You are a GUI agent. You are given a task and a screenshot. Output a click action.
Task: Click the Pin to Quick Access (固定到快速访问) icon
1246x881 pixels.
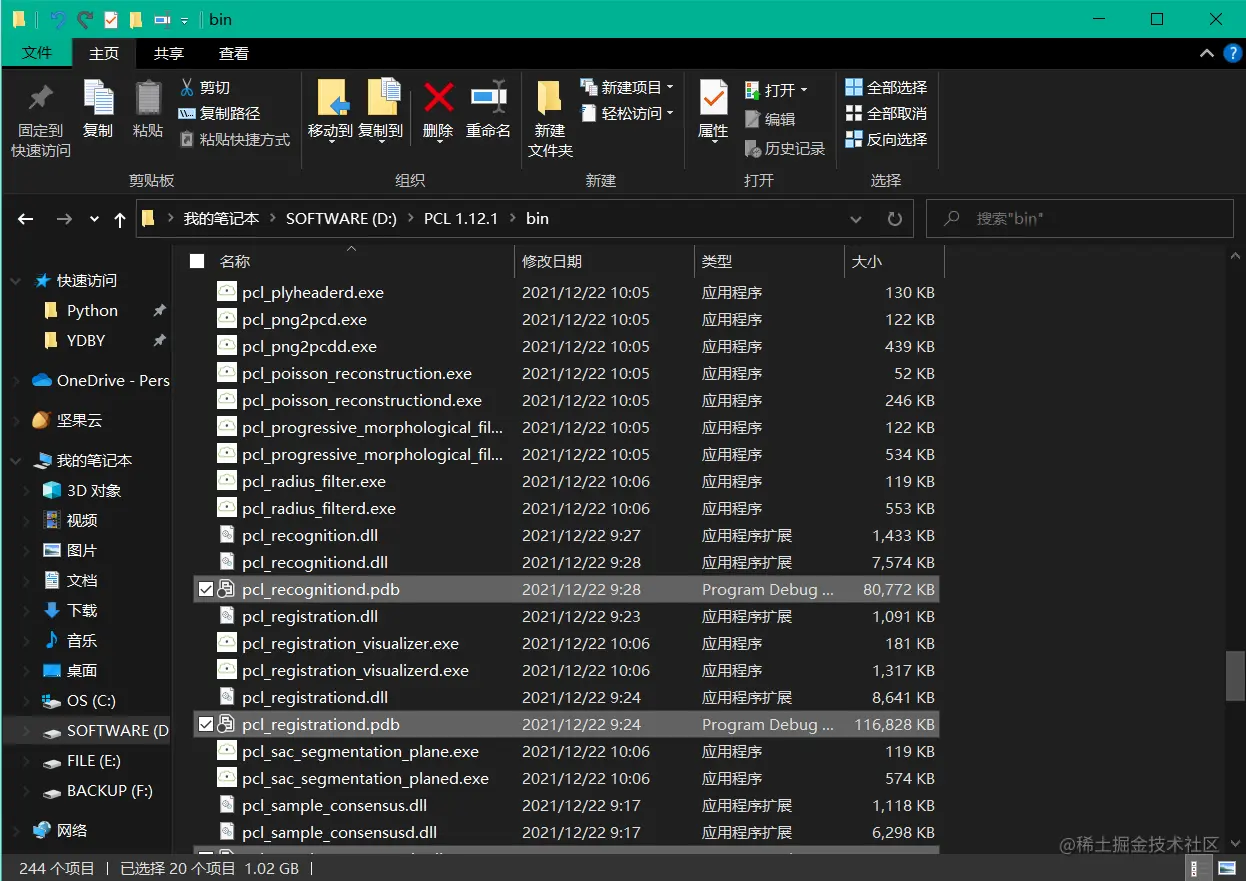coord(41,98)
